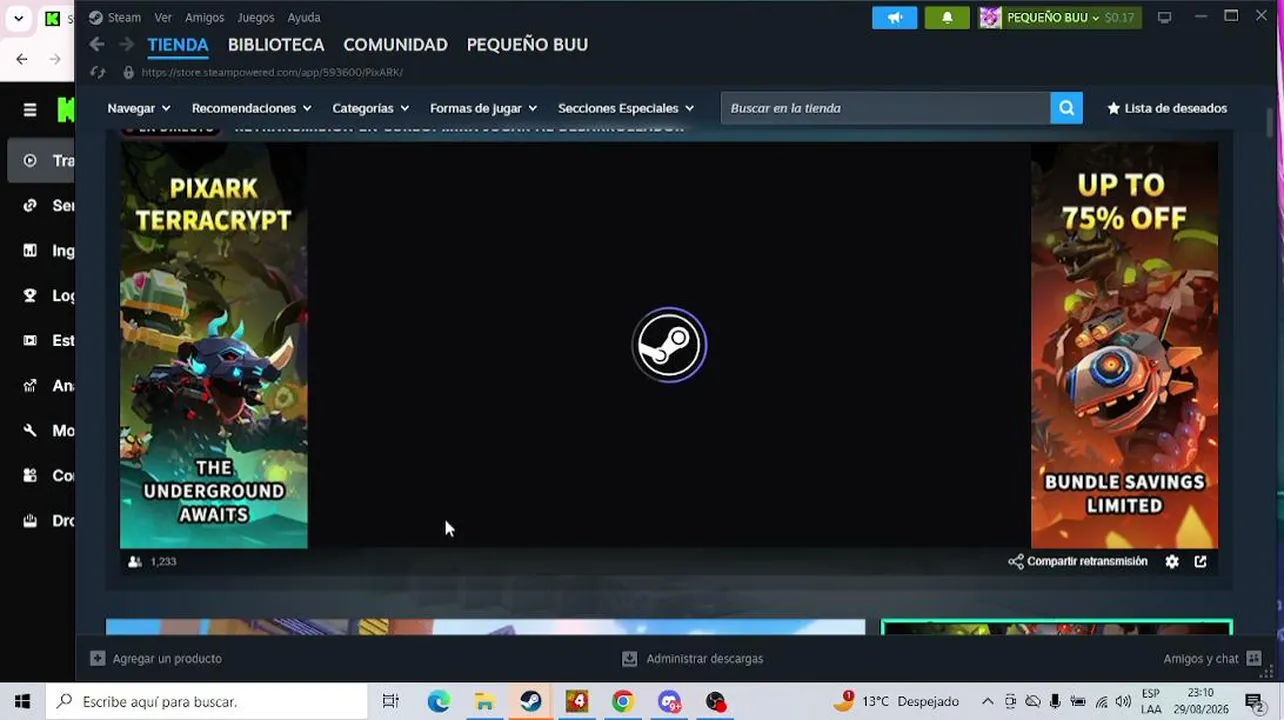Expand the Recomendaciones dropdown
Screen dimensions: 1284x720
click(252, 108)
